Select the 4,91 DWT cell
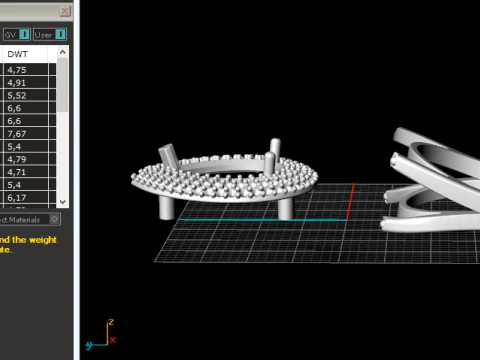This screenshot has width=480, height=360. coord(25,83)
